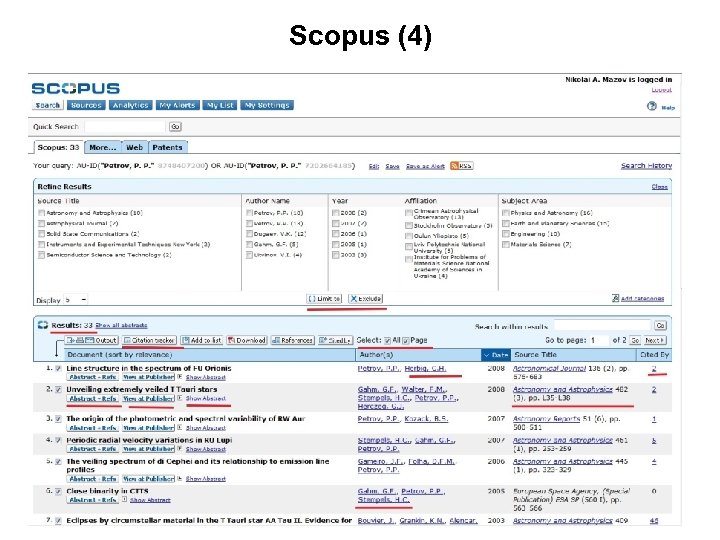The height and width of the screenshot is (540, 720).
Task: Click the Cited by toolbar button
Action: [335, 340]
